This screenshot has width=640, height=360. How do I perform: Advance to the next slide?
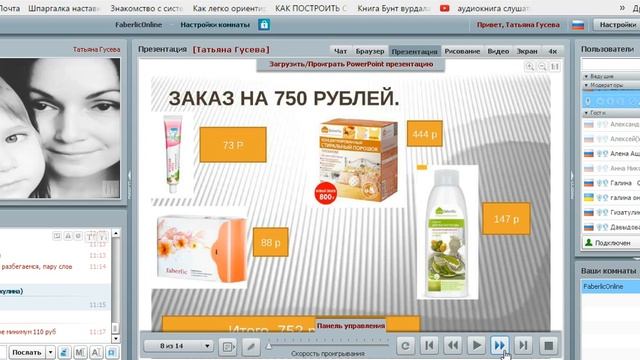click(500, 346)
